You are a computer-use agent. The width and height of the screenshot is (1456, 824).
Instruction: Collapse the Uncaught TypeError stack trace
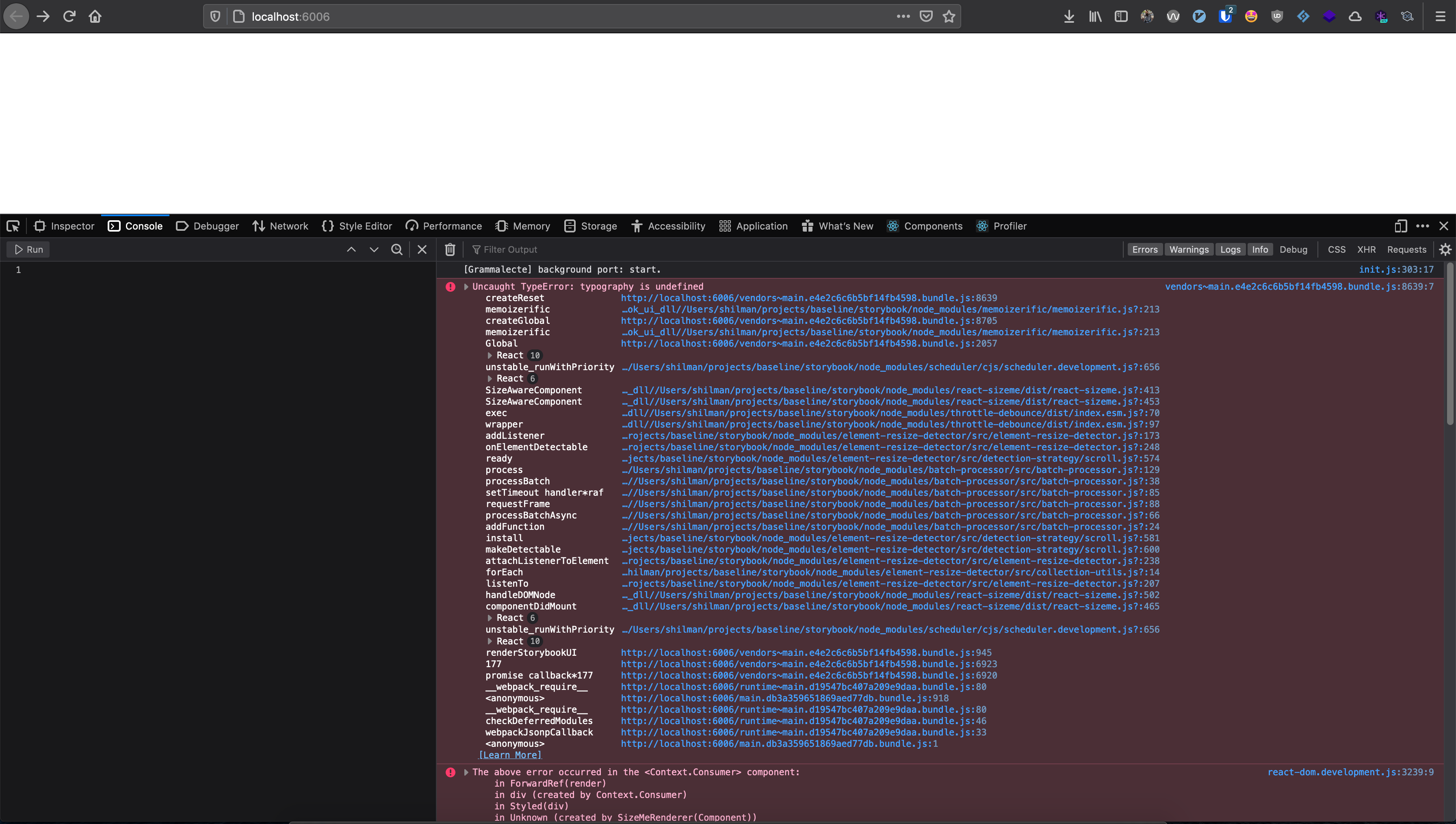[x=466, y=286]
